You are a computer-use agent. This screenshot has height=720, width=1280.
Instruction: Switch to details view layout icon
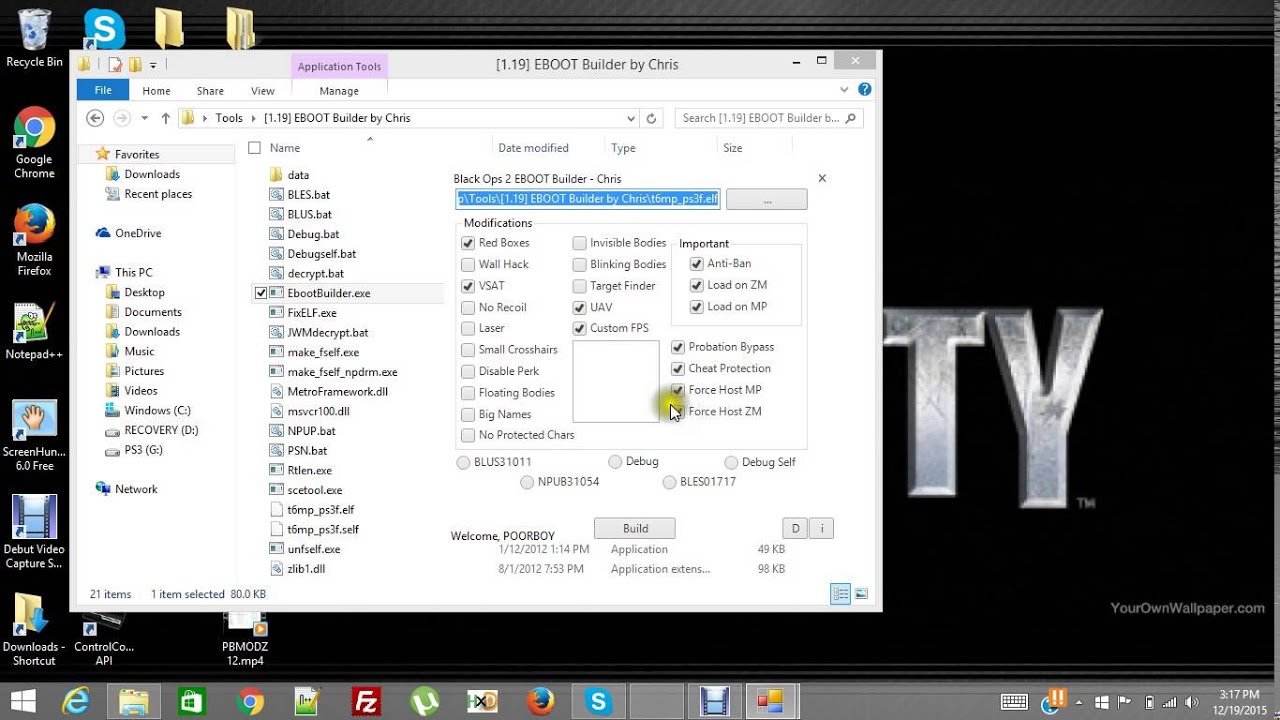tap(840, 593)
